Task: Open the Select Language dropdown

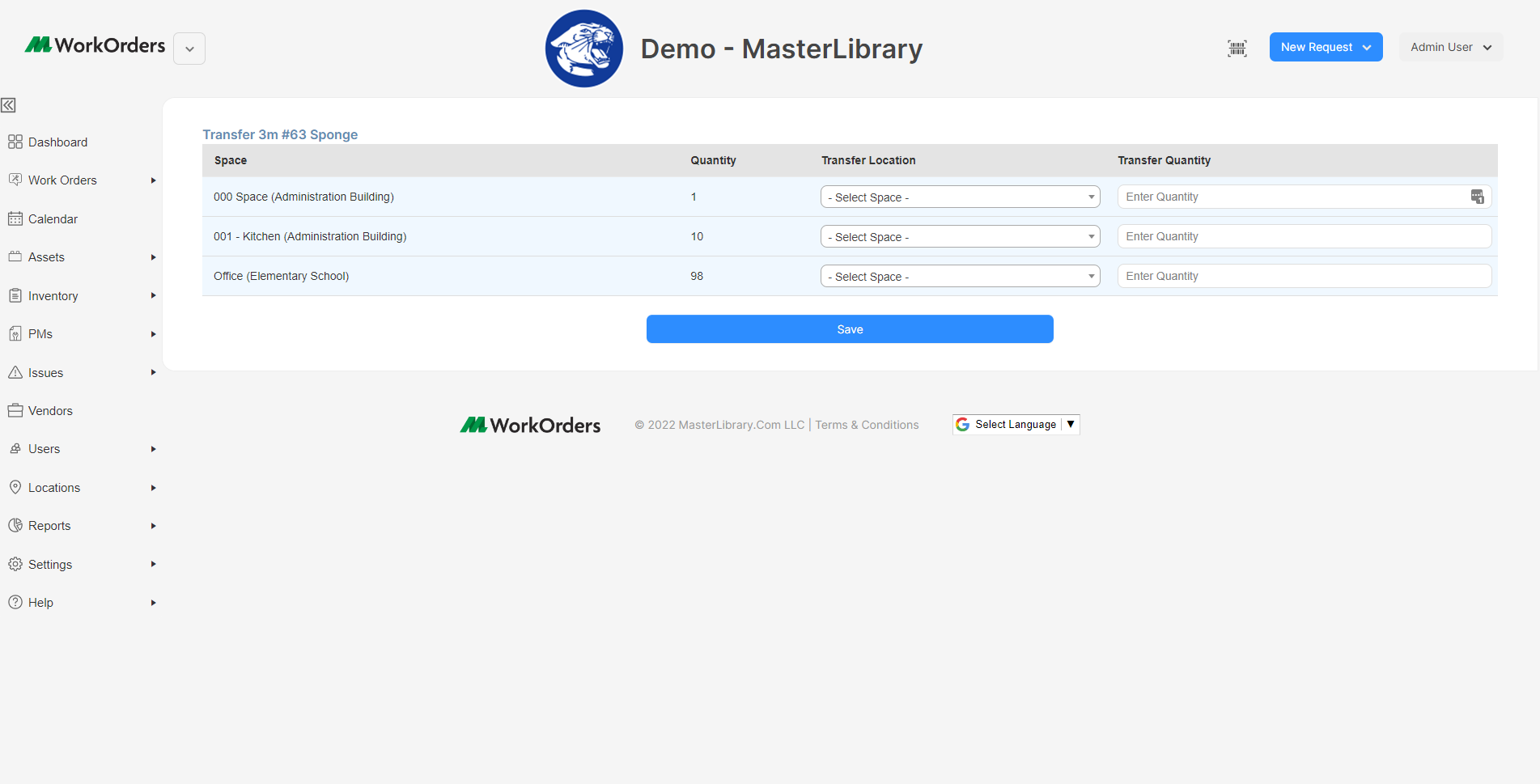Action: click(x=1016, y=424)
